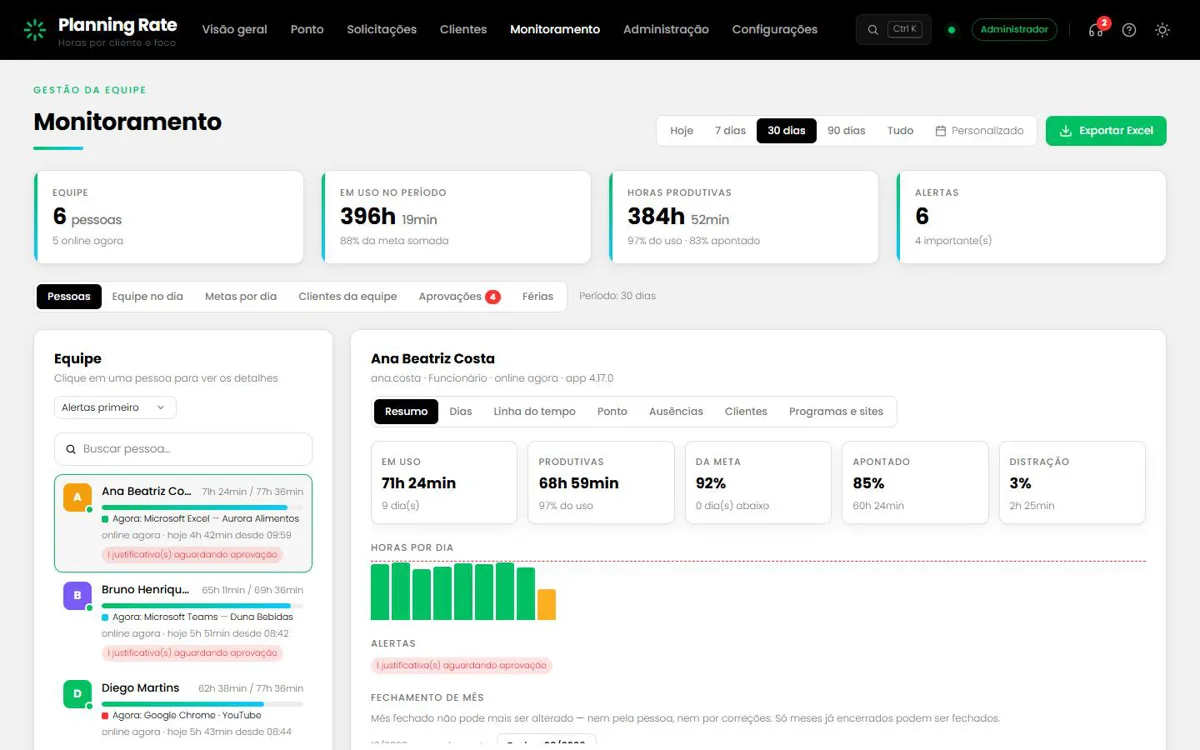
Task: Open Visão geral in navigation
Action: [x=235, y=30]
